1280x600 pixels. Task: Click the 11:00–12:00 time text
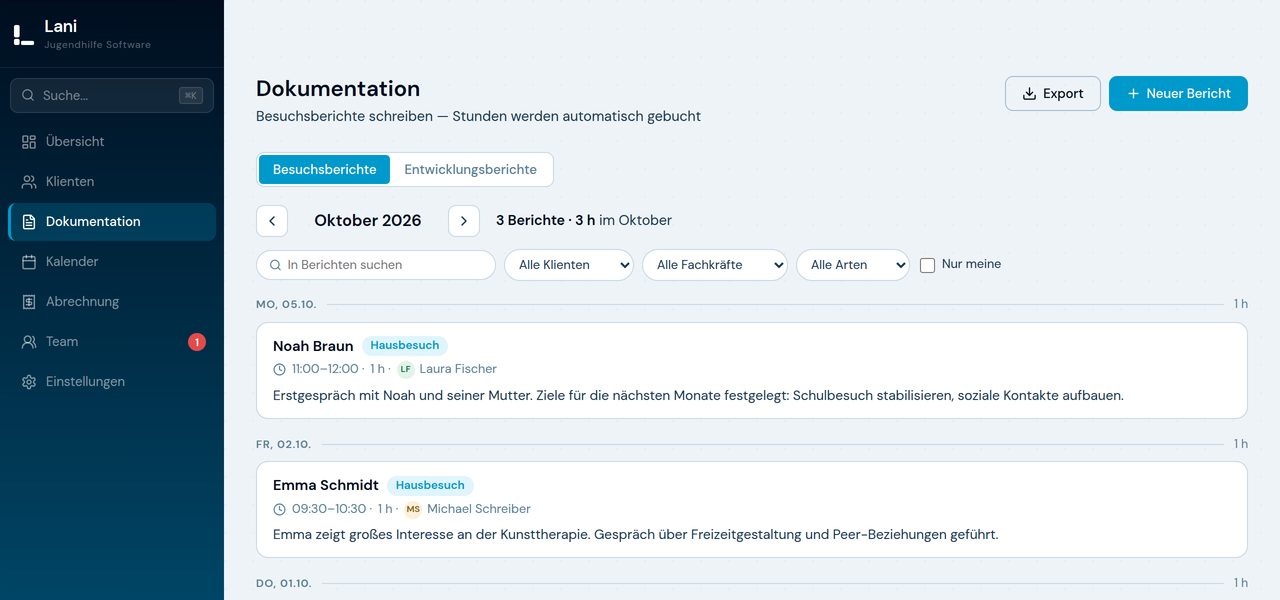pyautogui.click(x=325, y=369)
